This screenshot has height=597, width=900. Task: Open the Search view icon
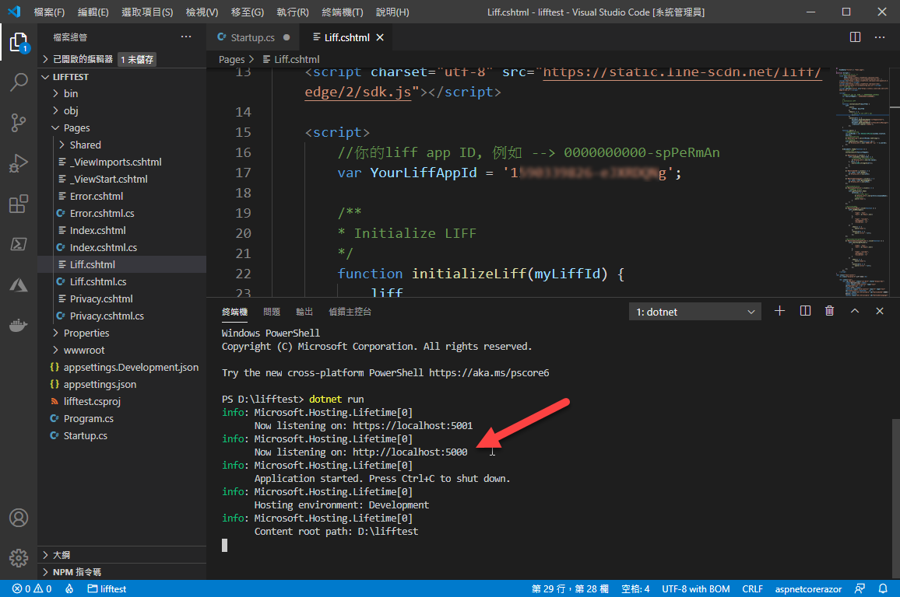[18, 83]
